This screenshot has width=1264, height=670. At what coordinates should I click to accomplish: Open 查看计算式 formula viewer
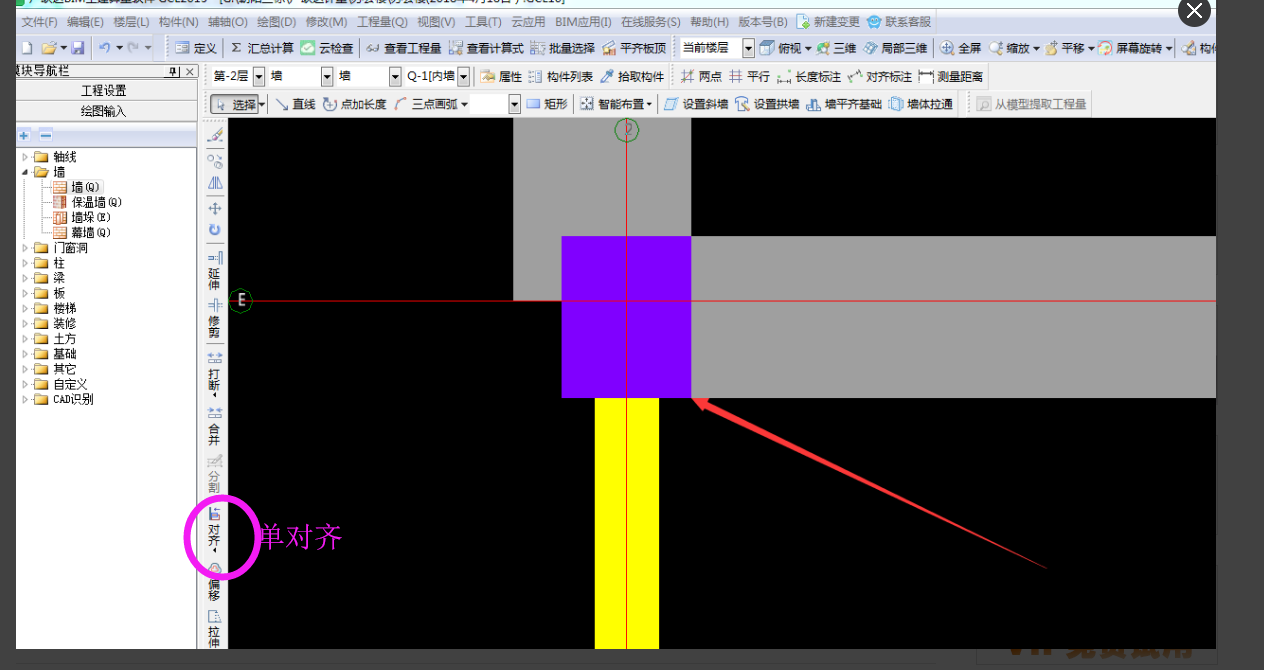pyautogui.click(x=486, y=48)
